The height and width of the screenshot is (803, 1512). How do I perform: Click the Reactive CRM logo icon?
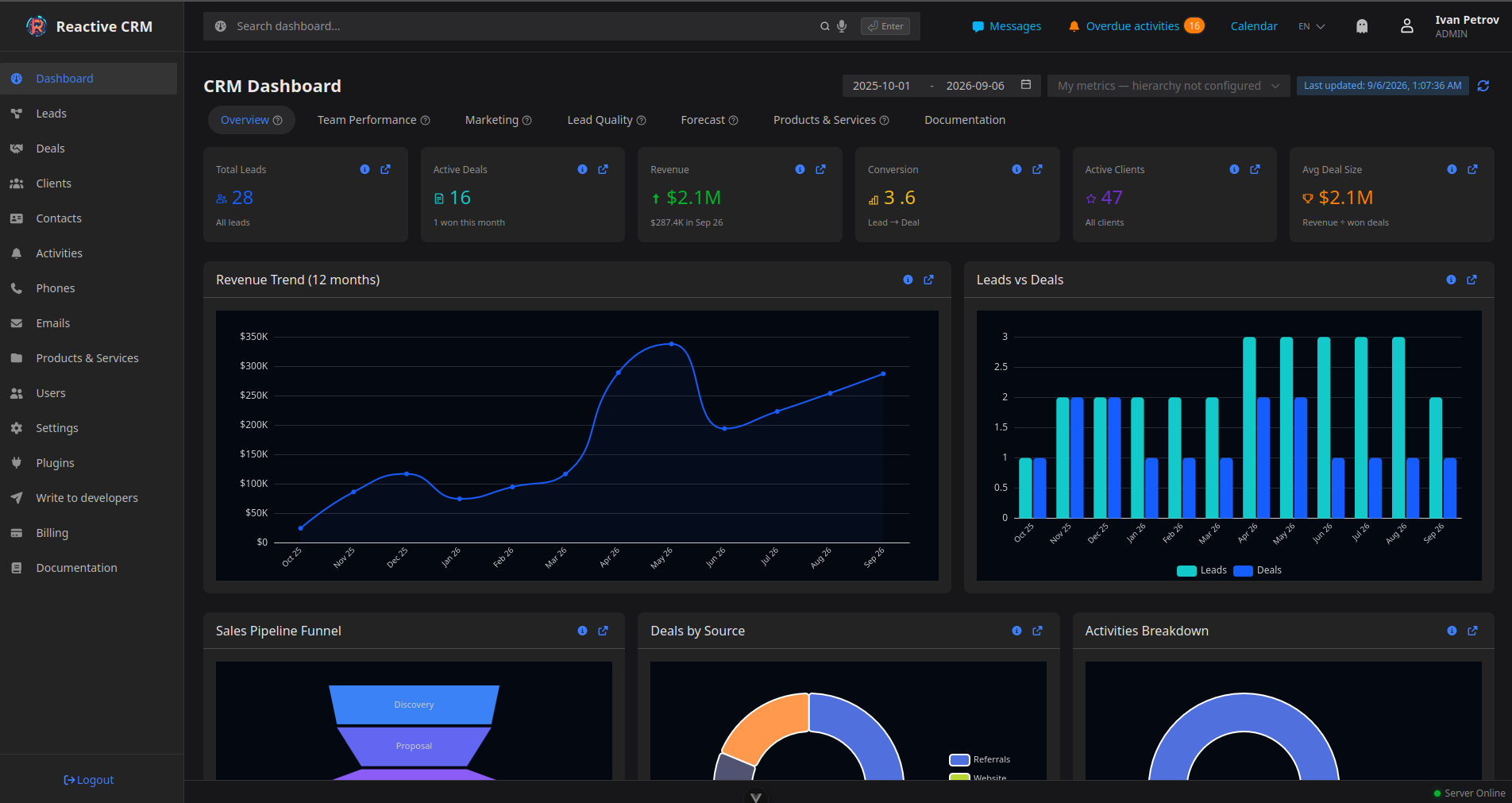37,26
